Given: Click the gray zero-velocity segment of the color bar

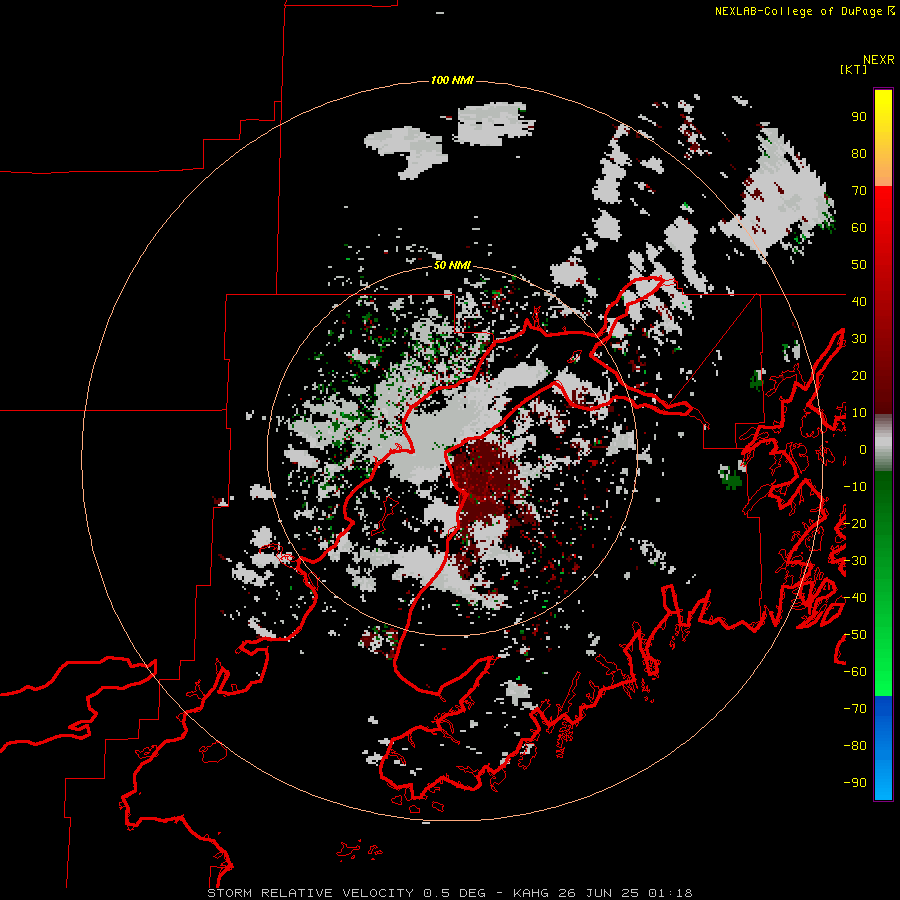Looking at the screenshot, I should coord(883,443).
